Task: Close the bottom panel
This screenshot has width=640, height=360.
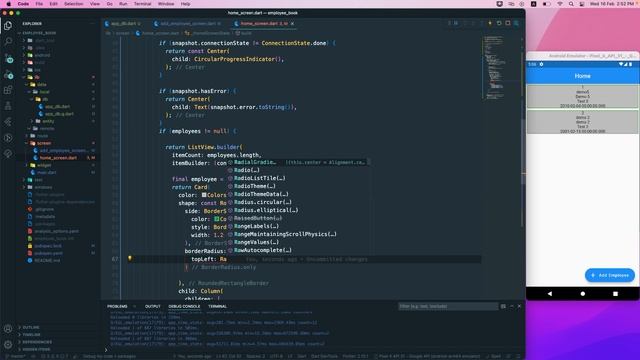Action: (x=519, y=307)
